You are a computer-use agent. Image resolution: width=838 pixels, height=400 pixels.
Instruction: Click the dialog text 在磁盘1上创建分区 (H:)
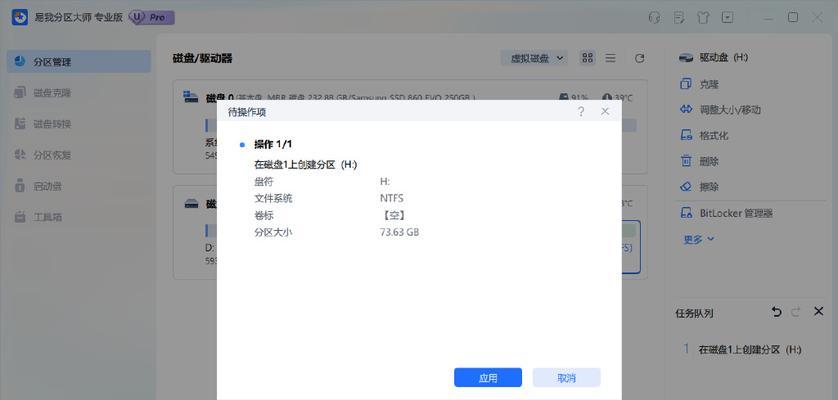[x=306, y=165]
